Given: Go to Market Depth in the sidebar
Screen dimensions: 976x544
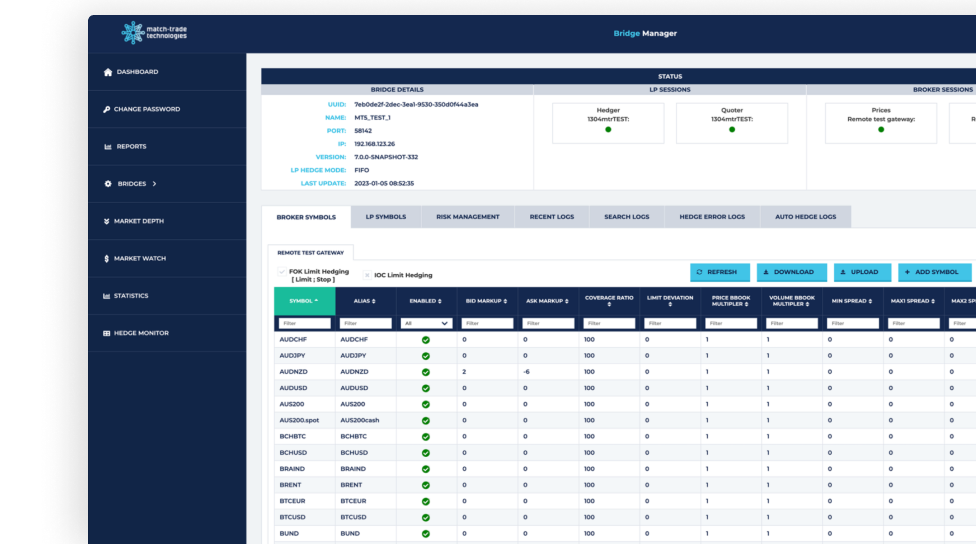Looking at the screenshot, I should [x=167, y=222].
